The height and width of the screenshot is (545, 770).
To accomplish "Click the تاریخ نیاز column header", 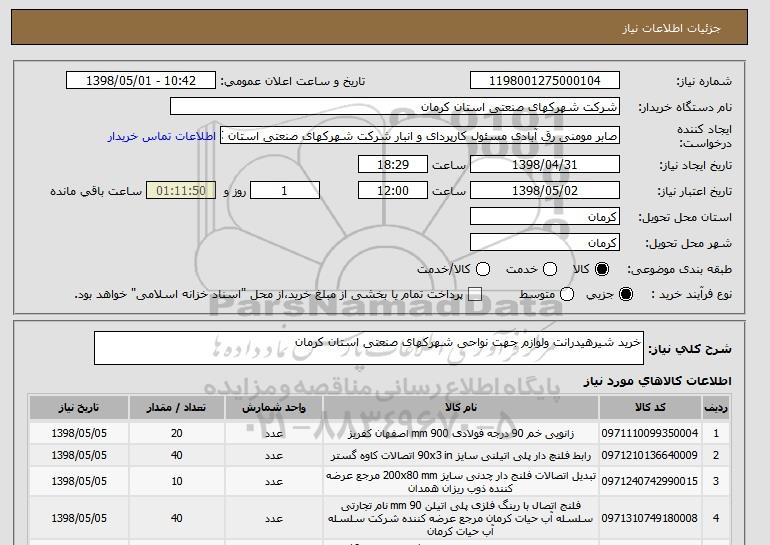I will click(79, 408).
